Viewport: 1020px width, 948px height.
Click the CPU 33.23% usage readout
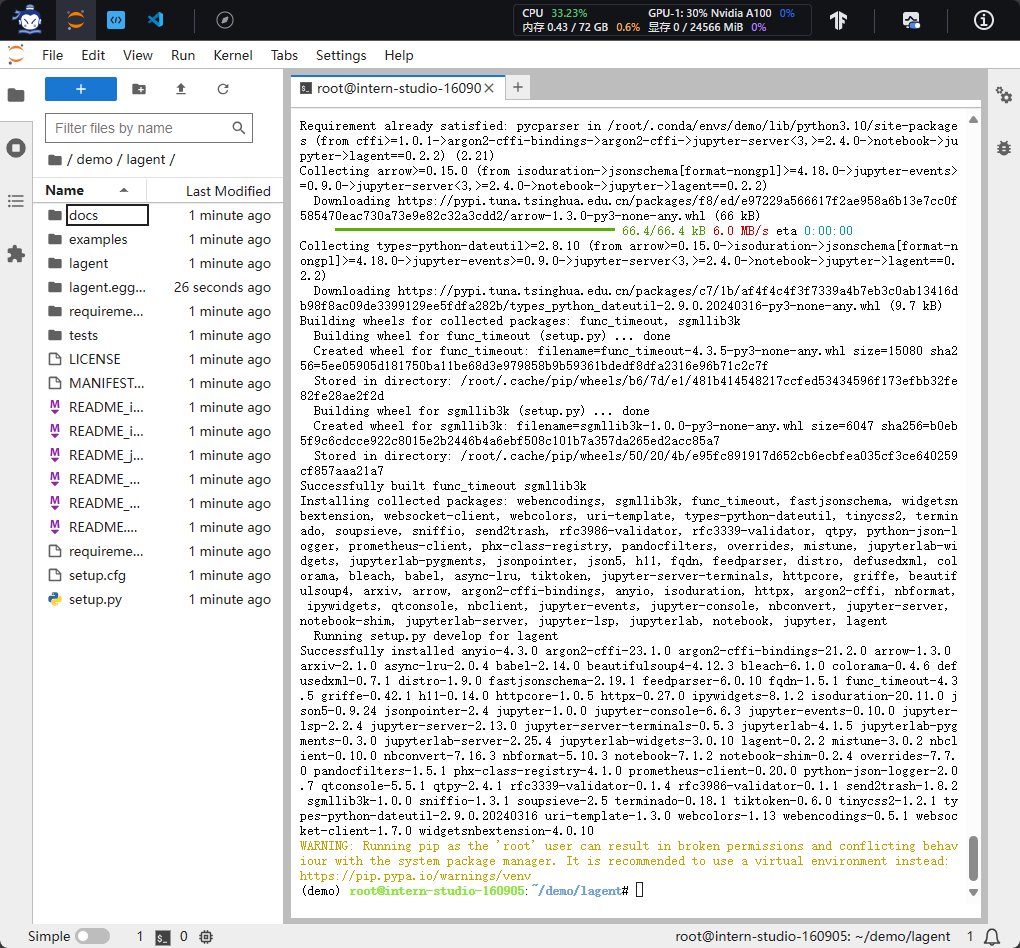click(554, 13)
